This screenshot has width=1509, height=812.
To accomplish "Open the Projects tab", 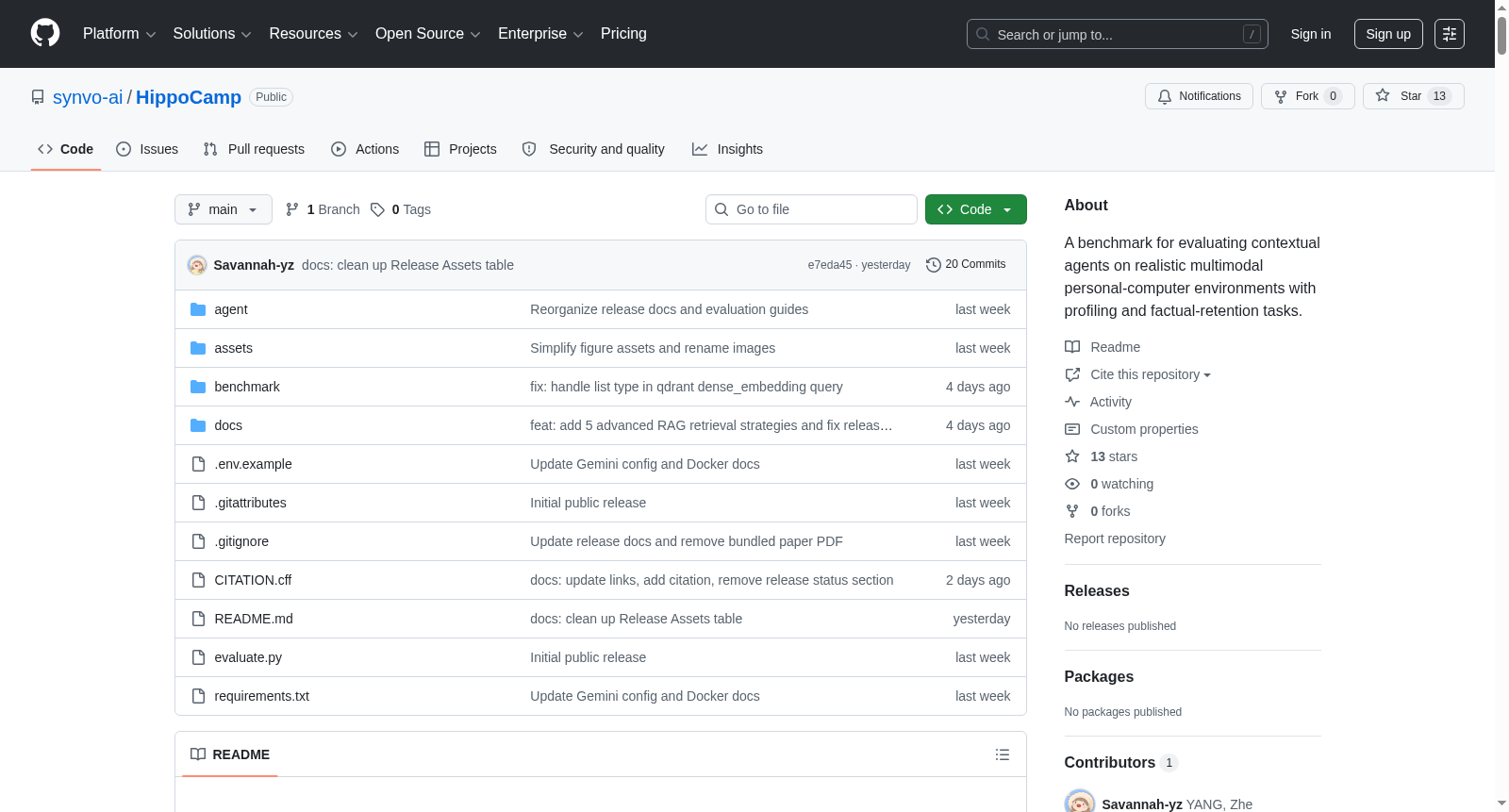I will point(460,149).
